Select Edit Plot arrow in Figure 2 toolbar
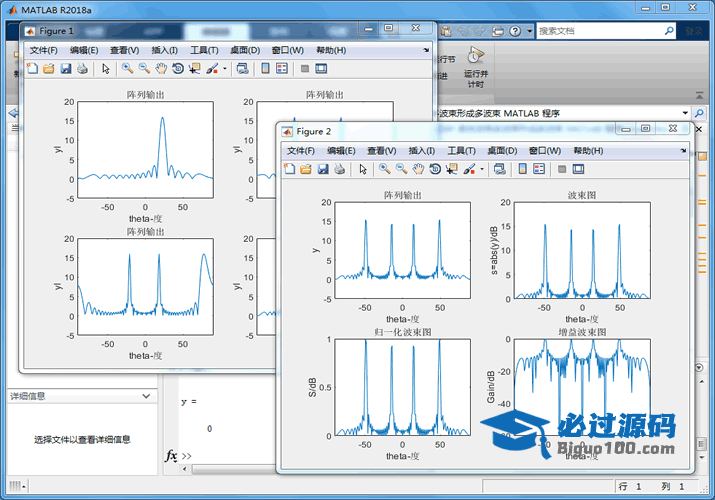 tap(363, 169)
